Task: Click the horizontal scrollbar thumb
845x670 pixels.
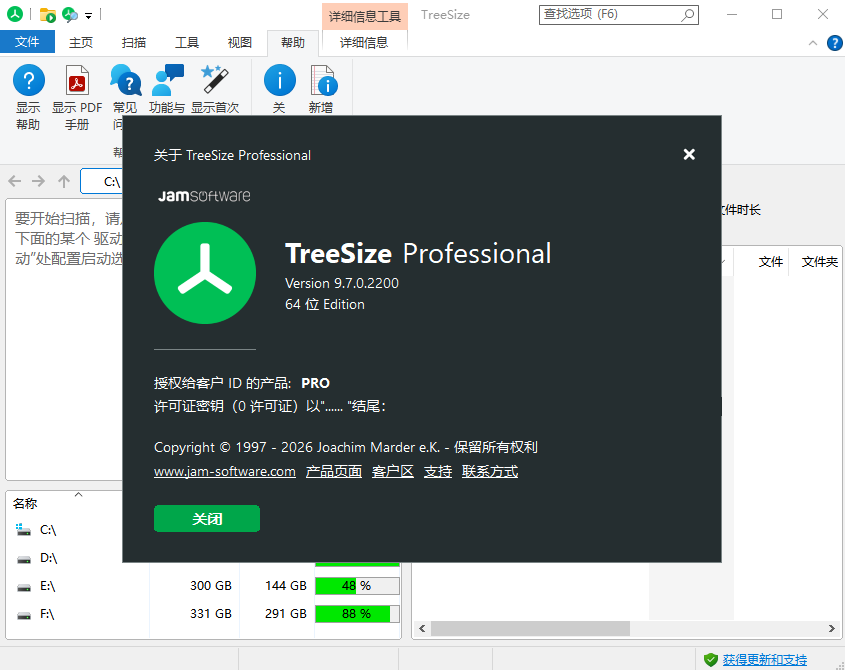Action: [x=530, y=628]
